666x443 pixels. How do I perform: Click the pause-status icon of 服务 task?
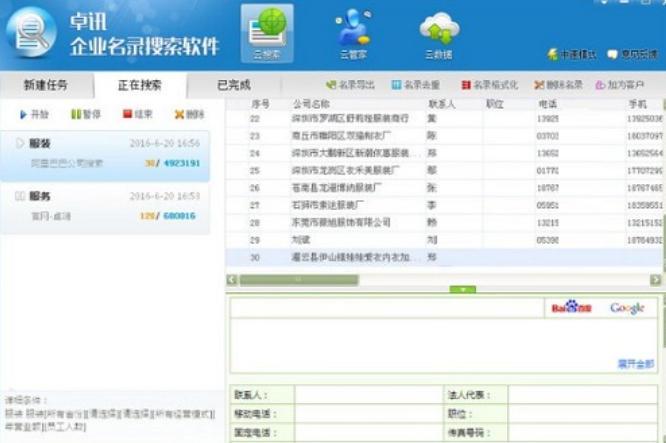[x=20, y=196]
